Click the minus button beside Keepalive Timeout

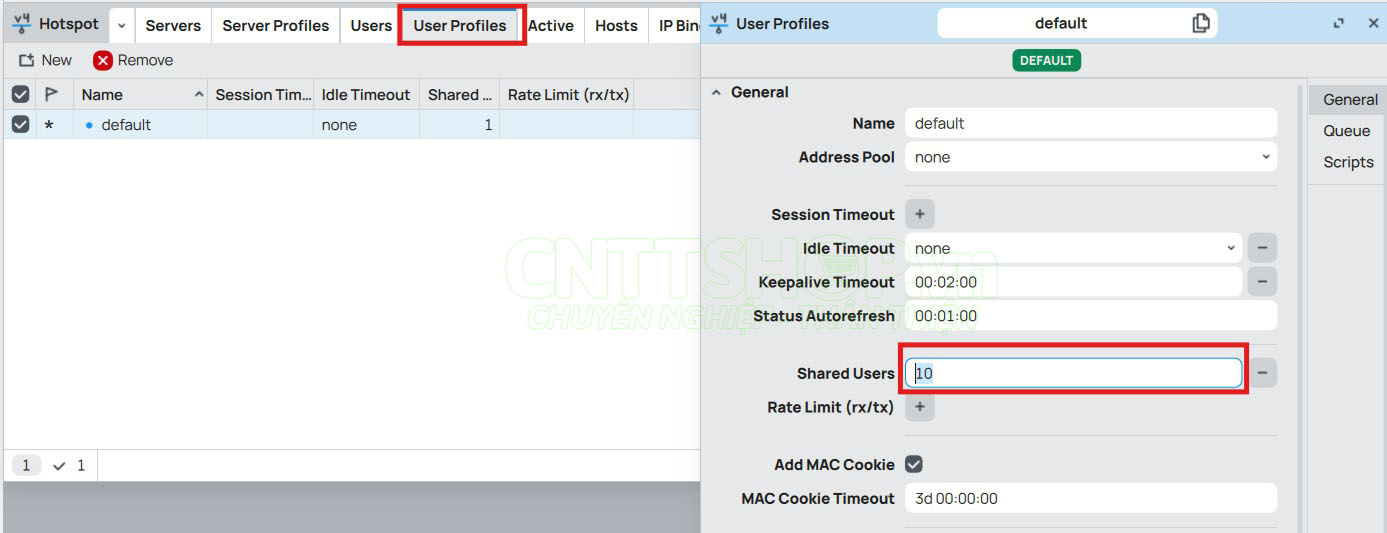[1262, 282]
